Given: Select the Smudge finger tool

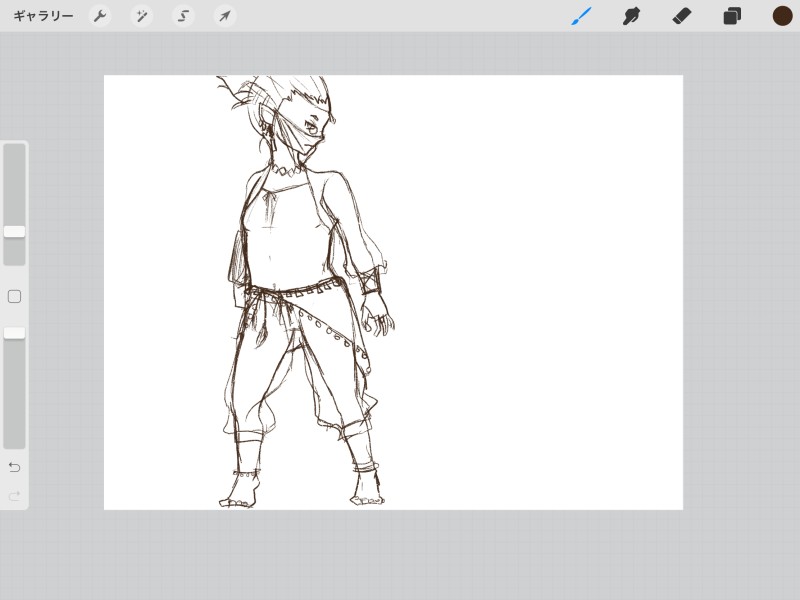Looking at the screenshot, I should [631, 16].
